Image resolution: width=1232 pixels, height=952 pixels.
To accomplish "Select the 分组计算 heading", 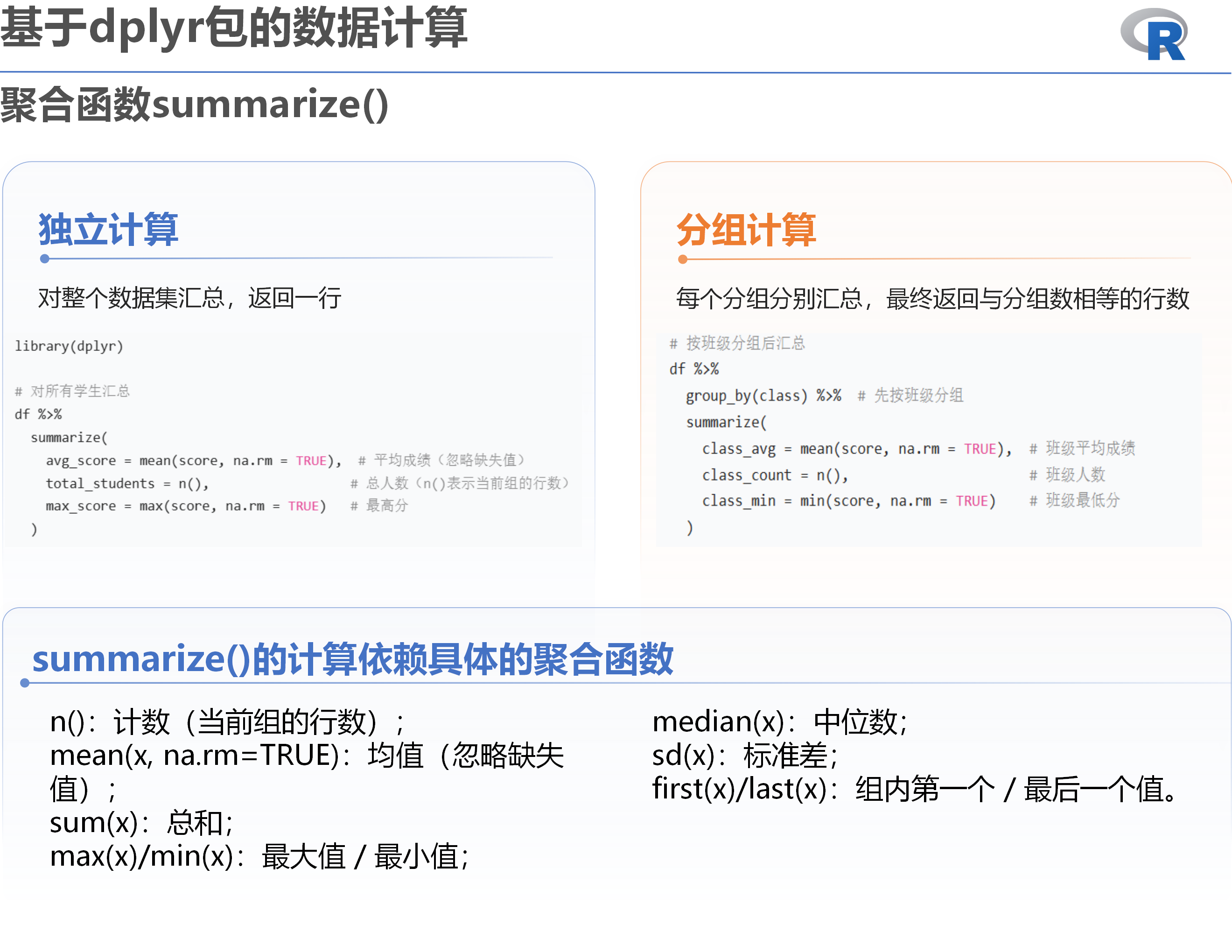I will (746, 230).
